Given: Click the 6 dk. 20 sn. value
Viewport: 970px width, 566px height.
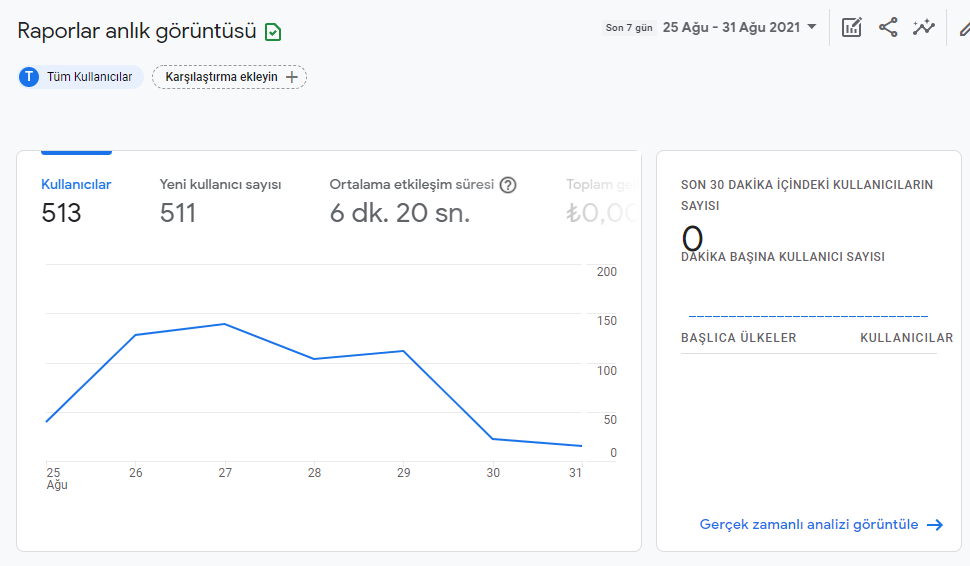Looking at the screenshot, I should tap(400, 213).
